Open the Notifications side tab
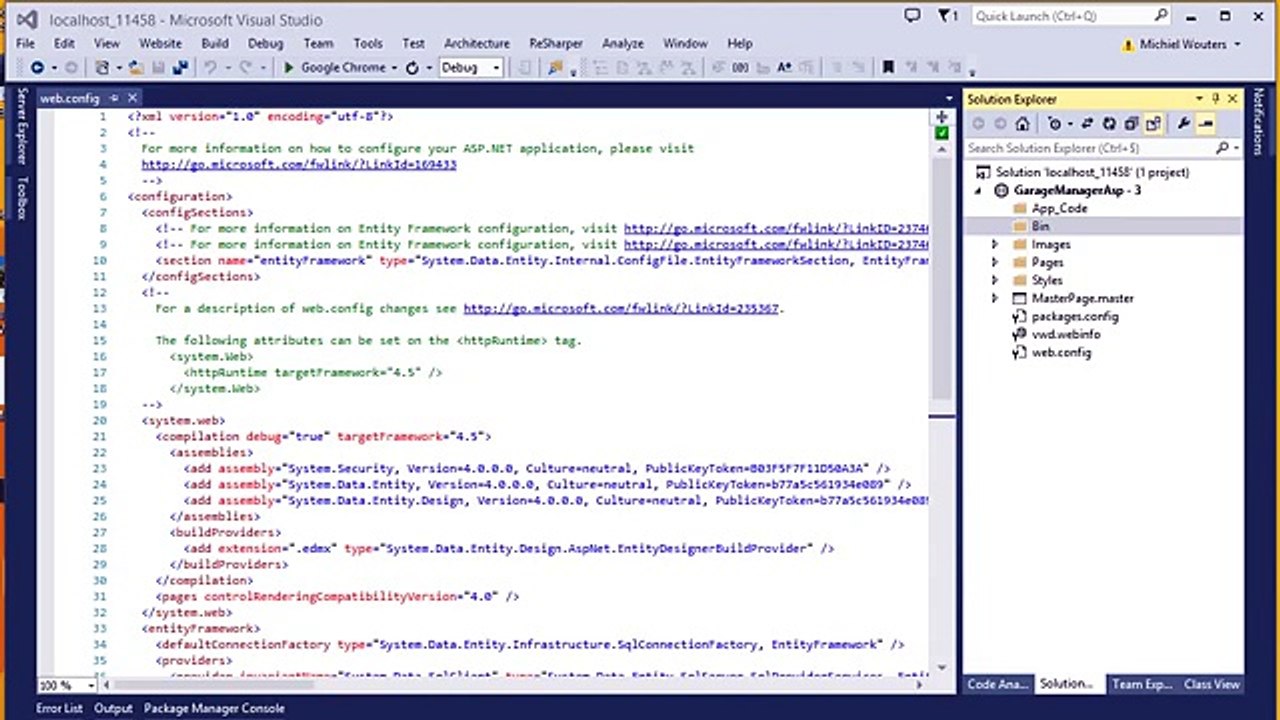 1258,121
